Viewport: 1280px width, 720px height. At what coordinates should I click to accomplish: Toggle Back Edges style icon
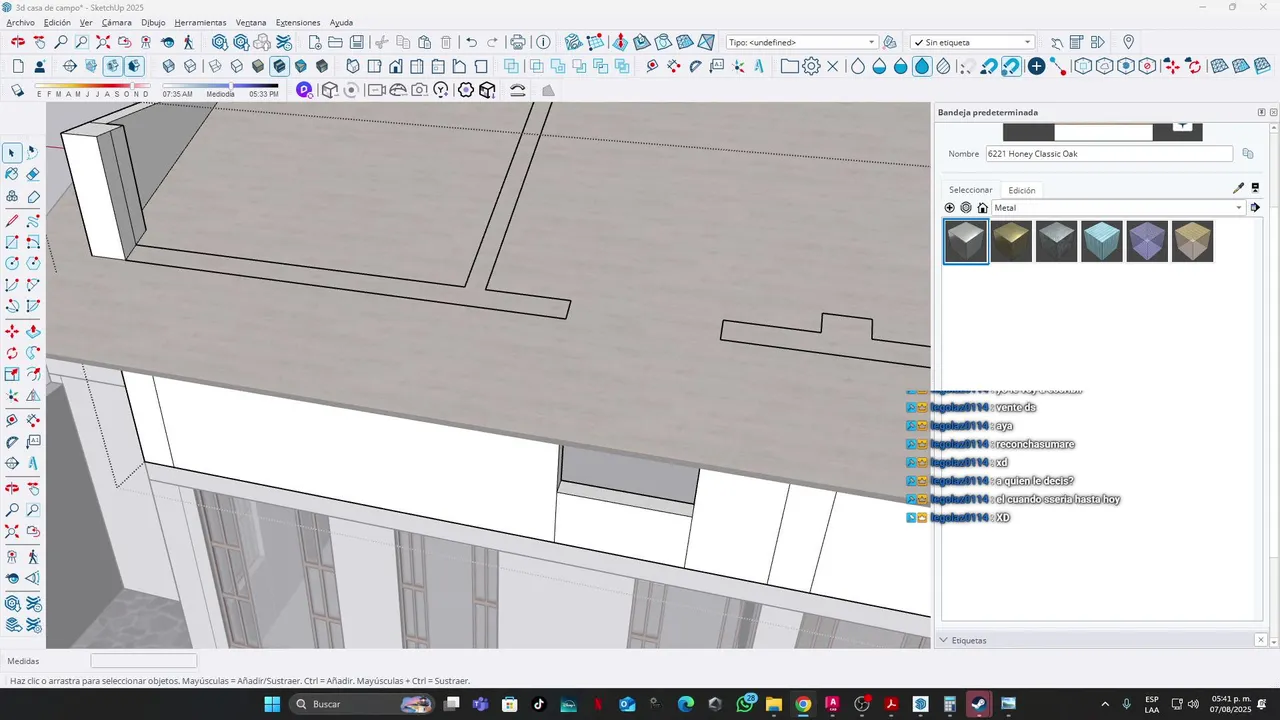[x=190, y=66]
